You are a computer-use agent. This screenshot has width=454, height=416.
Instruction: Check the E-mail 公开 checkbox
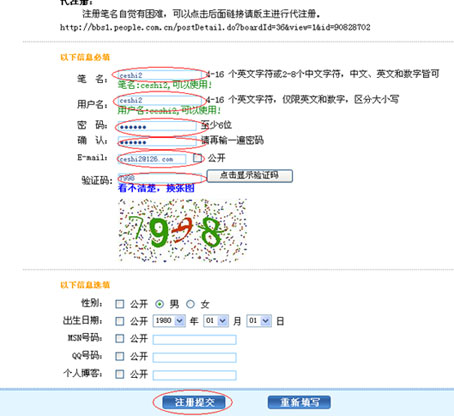point(197,158)
